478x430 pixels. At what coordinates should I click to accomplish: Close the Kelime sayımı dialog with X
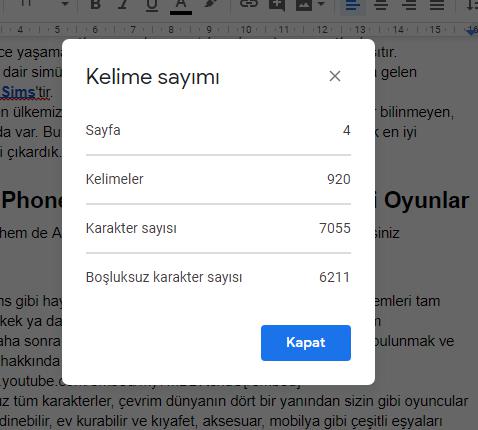tap(335, 76)
